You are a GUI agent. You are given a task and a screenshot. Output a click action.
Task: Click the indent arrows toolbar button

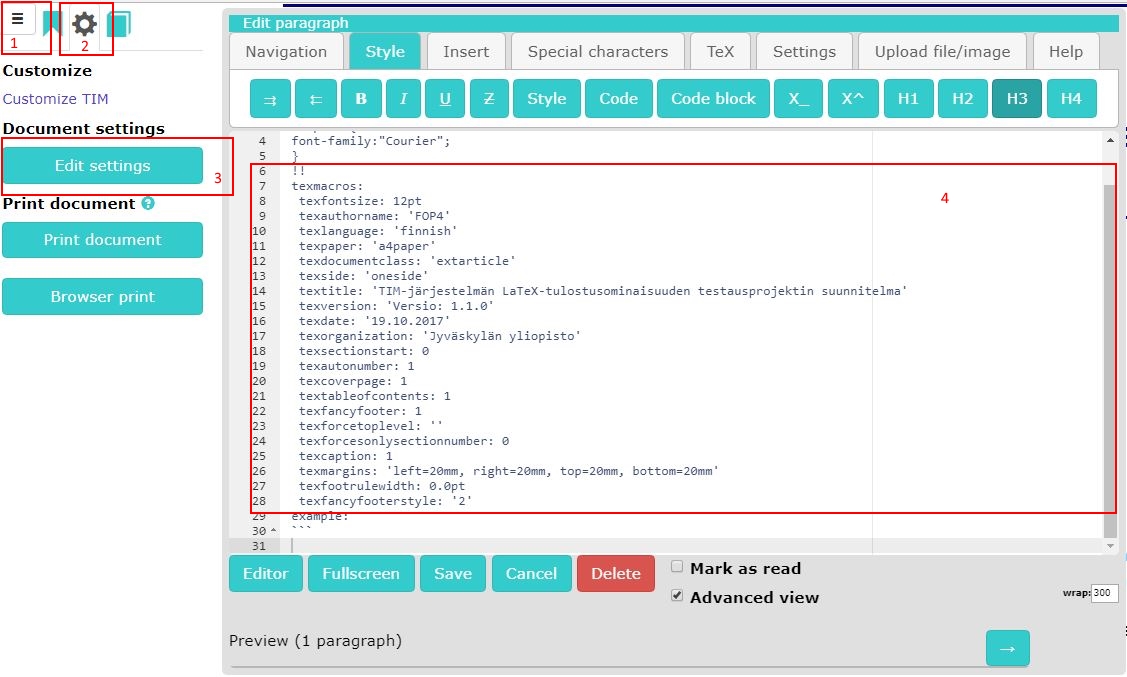270,98
